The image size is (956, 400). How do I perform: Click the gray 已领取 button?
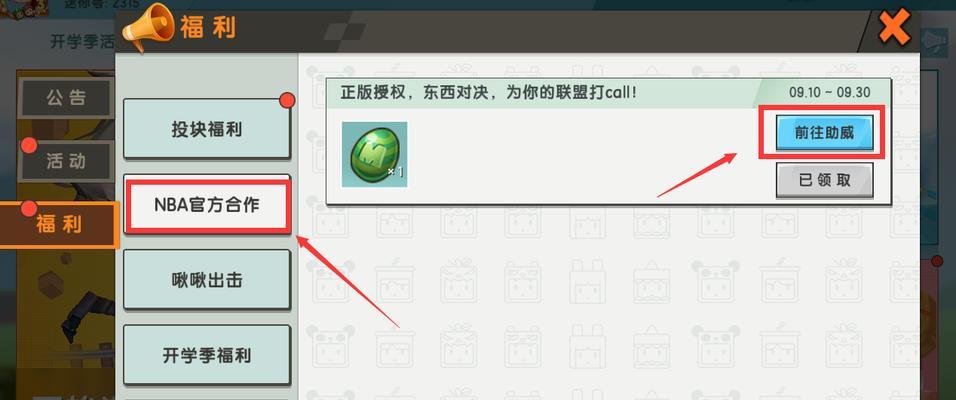tap(824, 180)
